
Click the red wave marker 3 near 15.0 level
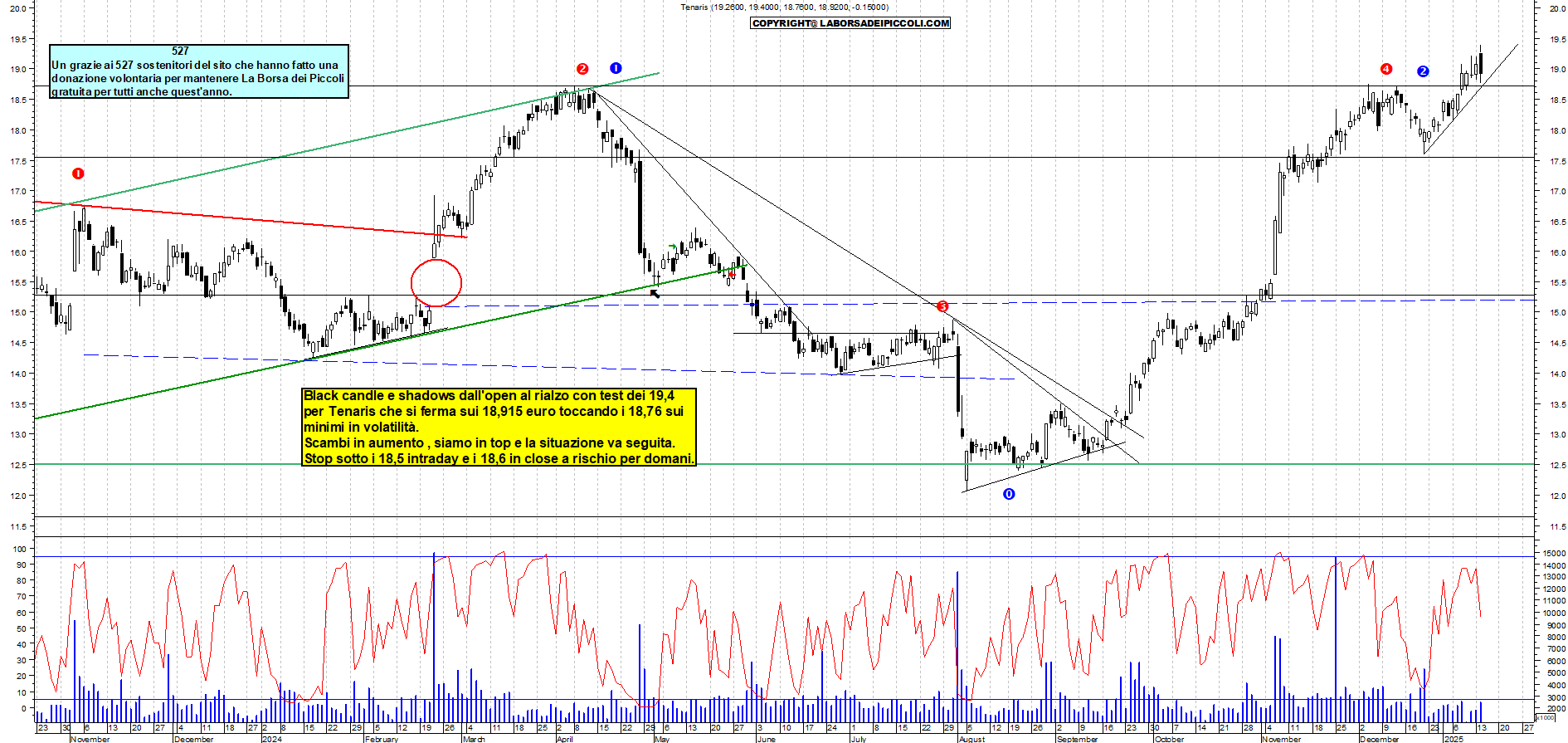point(942,307)
